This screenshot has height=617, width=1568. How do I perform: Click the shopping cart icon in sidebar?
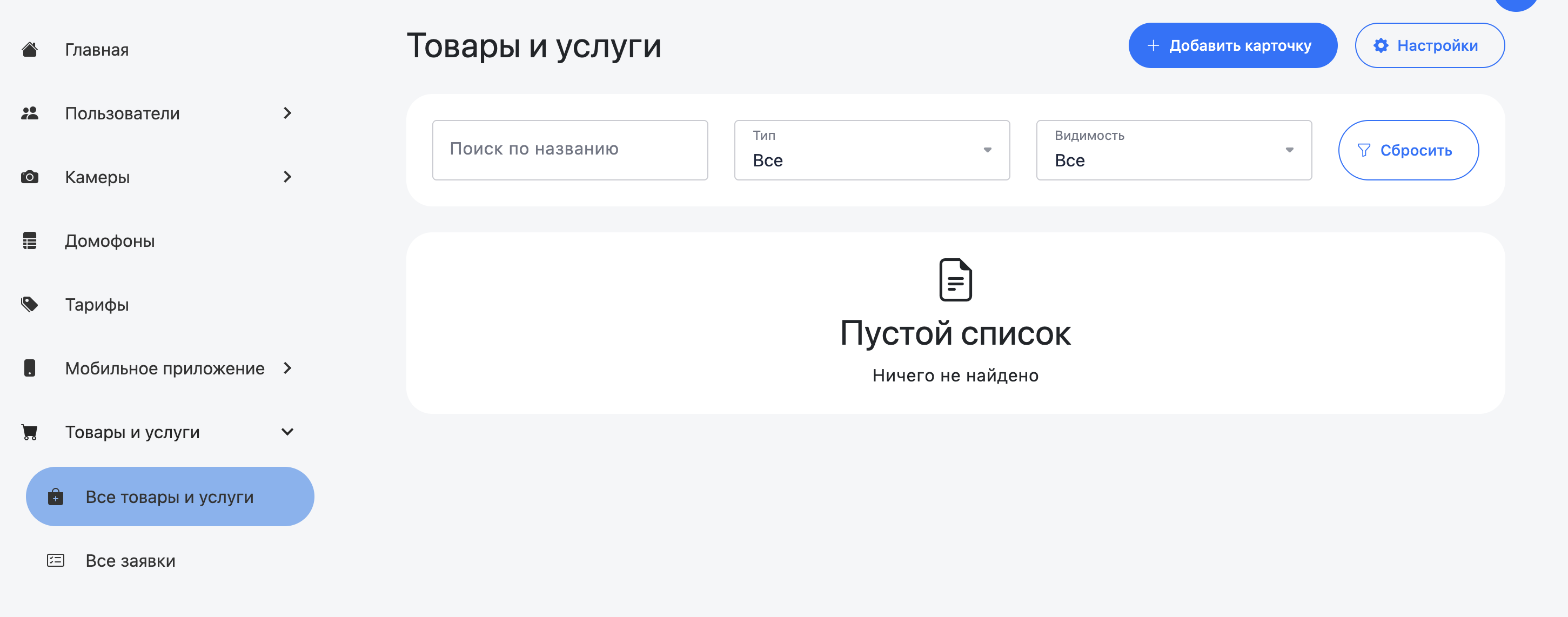click(x=29, y=432)
